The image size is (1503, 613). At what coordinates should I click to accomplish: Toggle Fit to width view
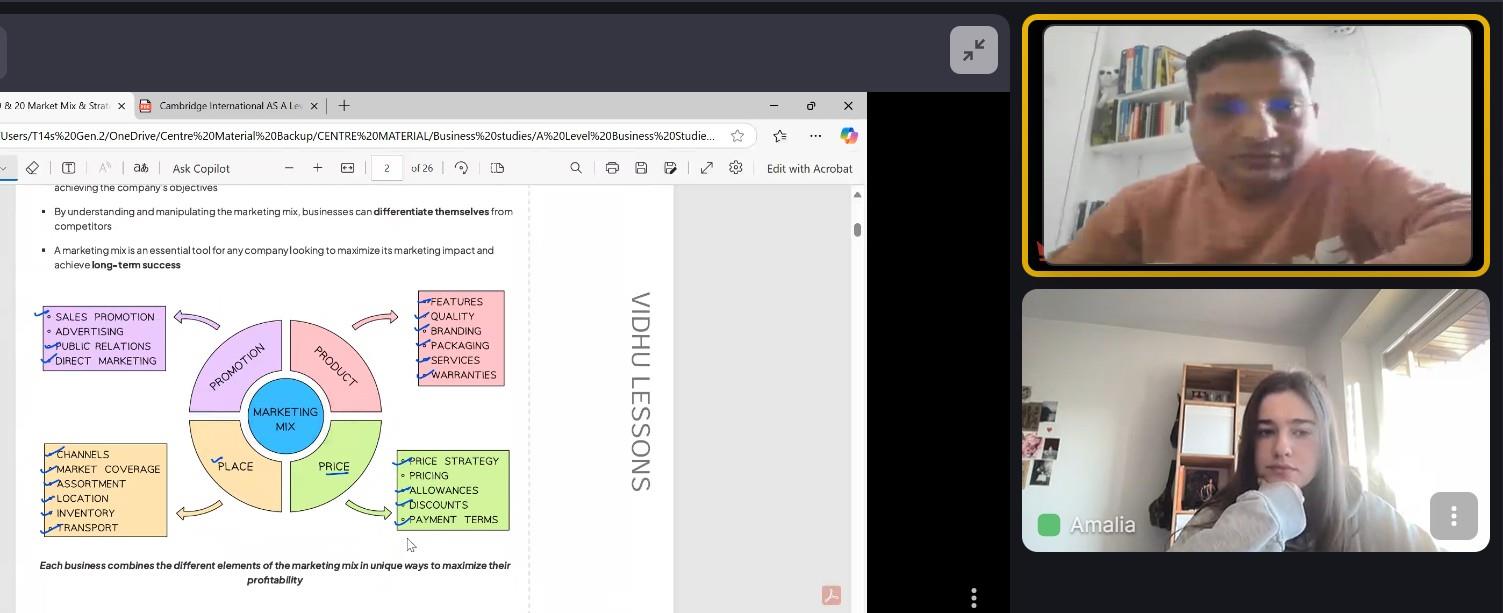click(347, 168)
